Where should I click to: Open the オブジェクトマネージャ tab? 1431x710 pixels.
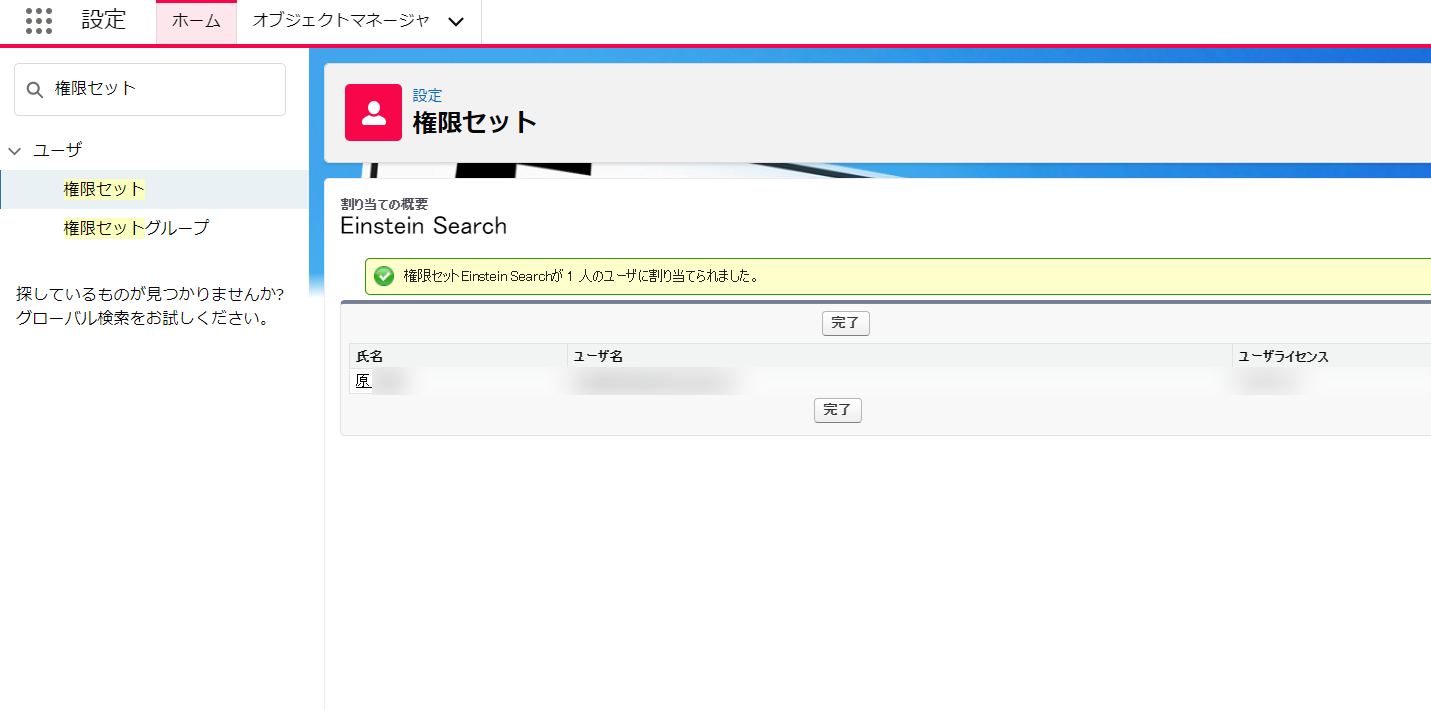click(x=341, y=21)
